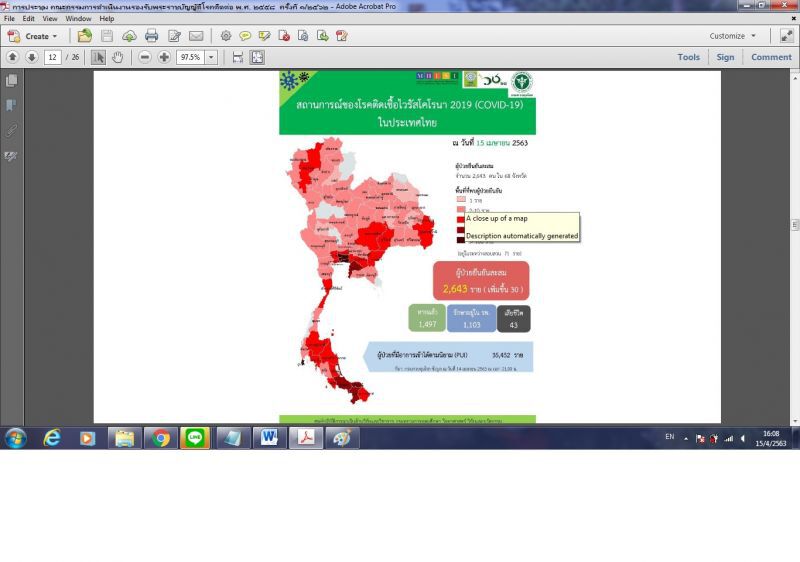Click the Open file folder icon
This screenshot has width=800, height=562.
[85, 36]
